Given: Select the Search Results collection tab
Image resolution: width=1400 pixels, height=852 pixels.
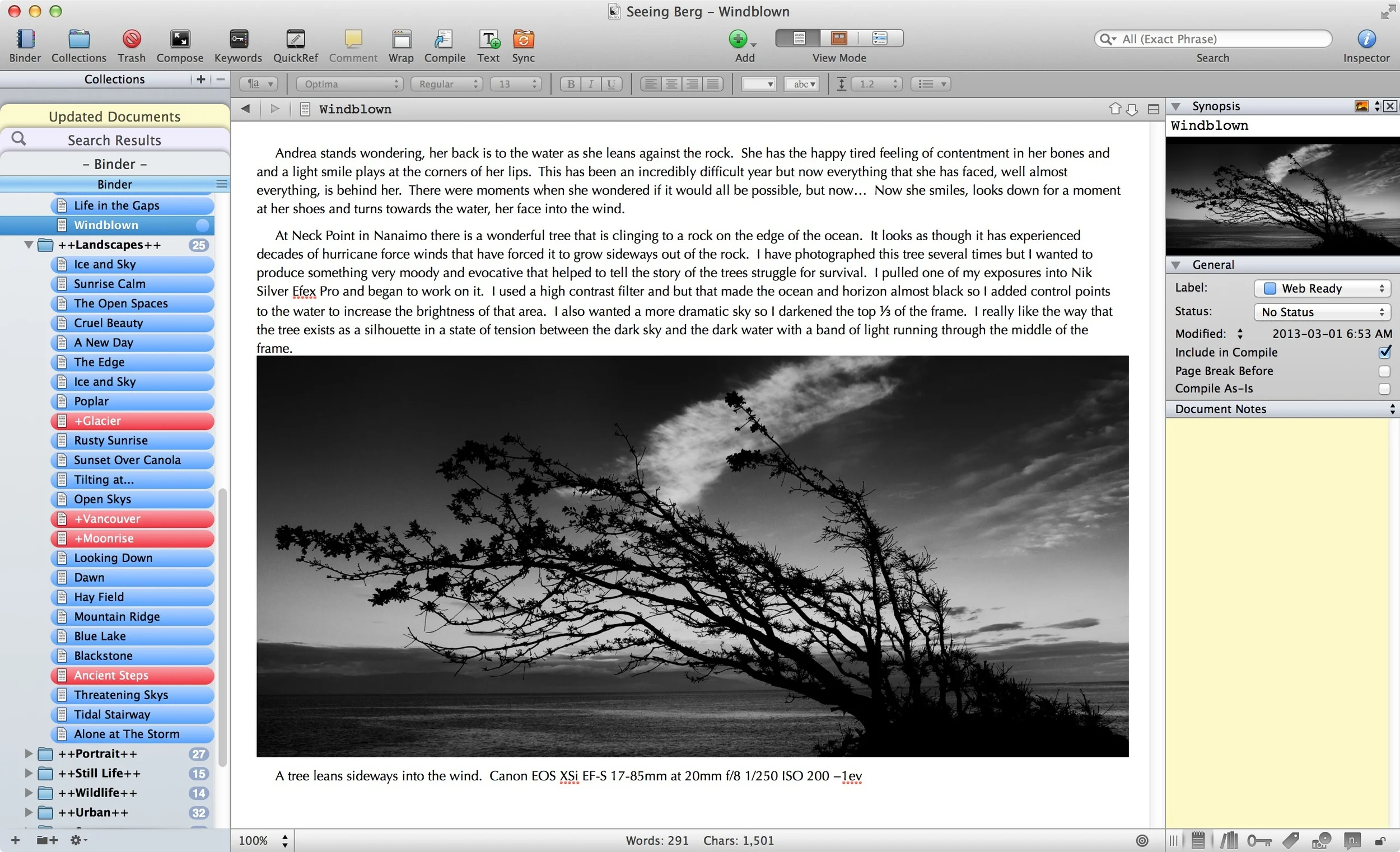Looking at the screenshot, I should click(x=114, y=140).
